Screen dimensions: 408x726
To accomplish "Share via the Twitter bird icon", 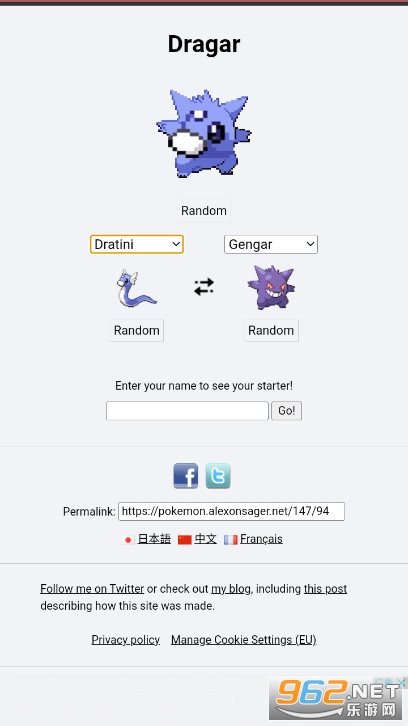I will click(x=218, y=476).
